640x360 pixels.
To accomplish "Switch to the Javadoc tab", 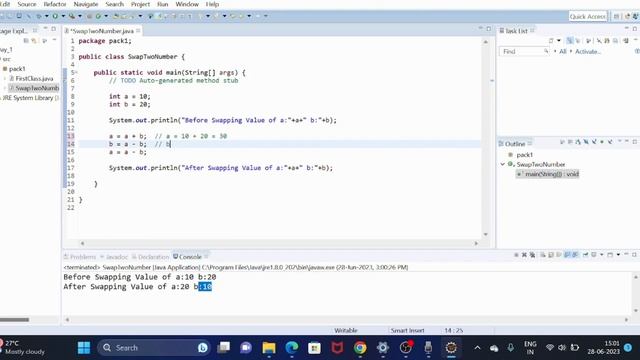I will click(114, 257).
